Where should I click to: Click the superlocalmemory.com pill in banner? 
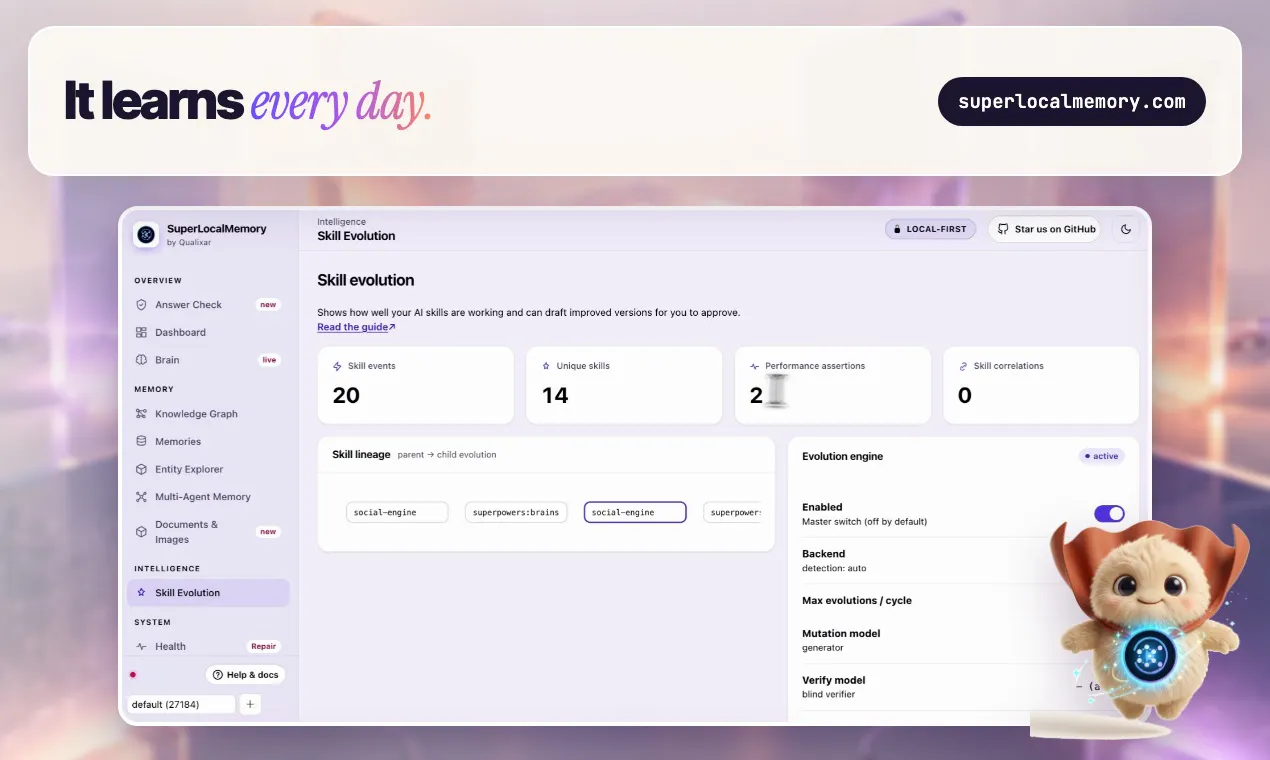pos(1072,101)
